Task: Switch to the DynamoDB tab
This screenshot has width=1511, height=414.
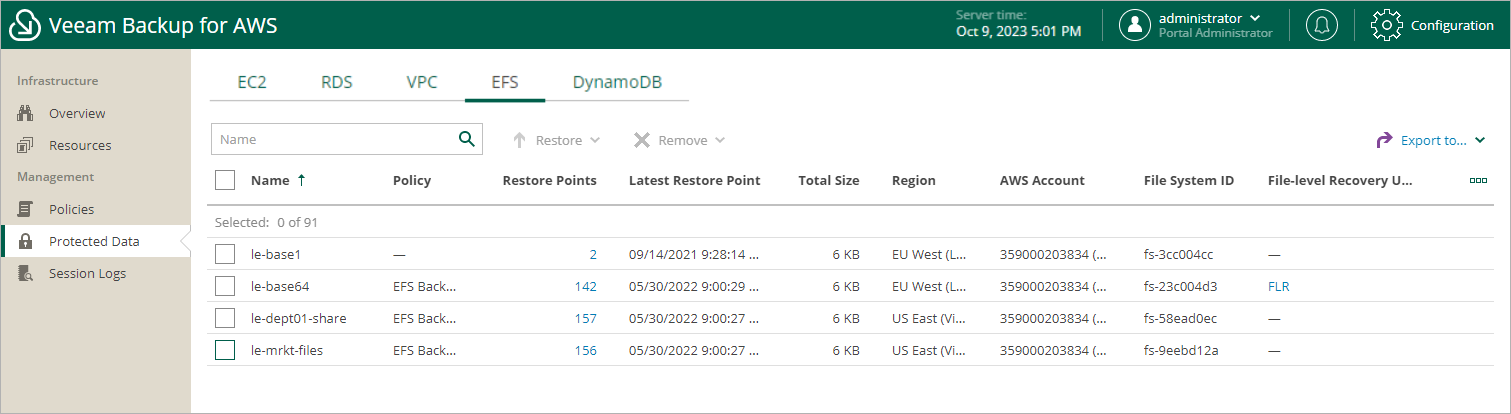Action: 617,82
